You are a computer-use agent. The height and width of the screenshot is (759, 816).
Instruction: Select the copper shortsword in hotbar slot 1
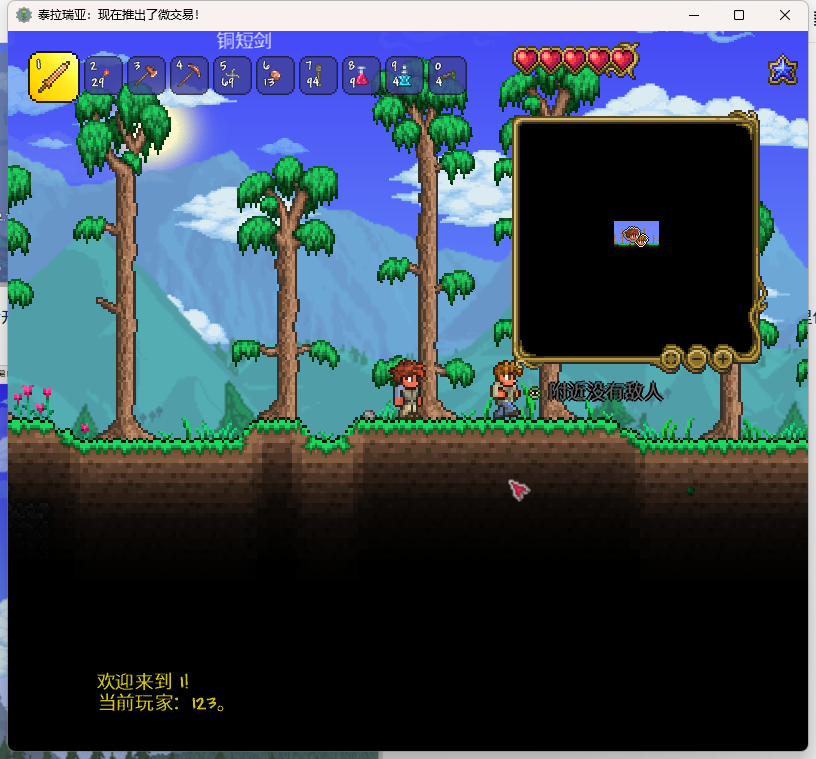point(54,77)
